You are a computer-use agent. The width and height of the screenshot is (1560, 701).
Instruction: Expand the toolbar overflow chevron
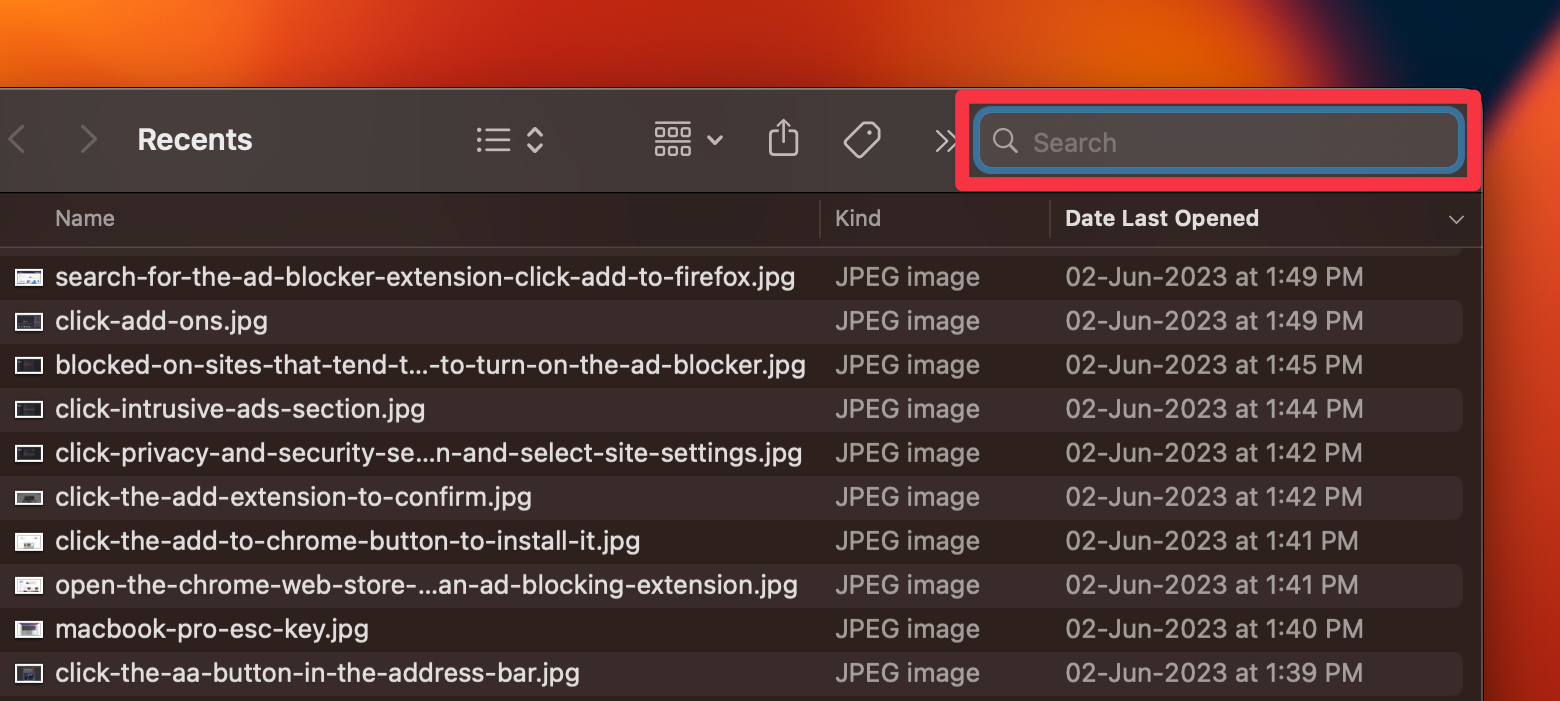click(945, 140)
